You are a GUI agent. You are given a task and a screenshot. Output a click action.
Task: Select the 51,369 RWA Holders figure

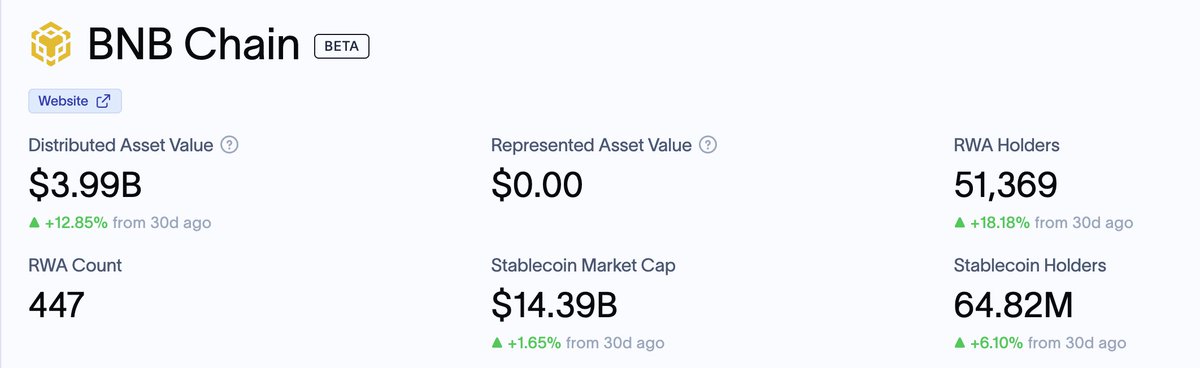(1005, 185)
